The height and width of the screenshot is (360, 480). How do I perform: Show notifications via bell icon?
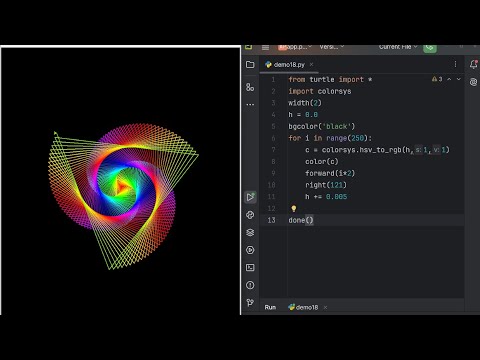coord(473,64)
